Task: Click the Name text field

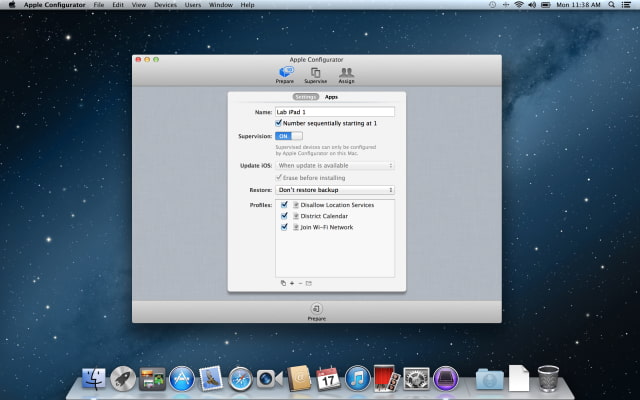Action: point(335,112)
